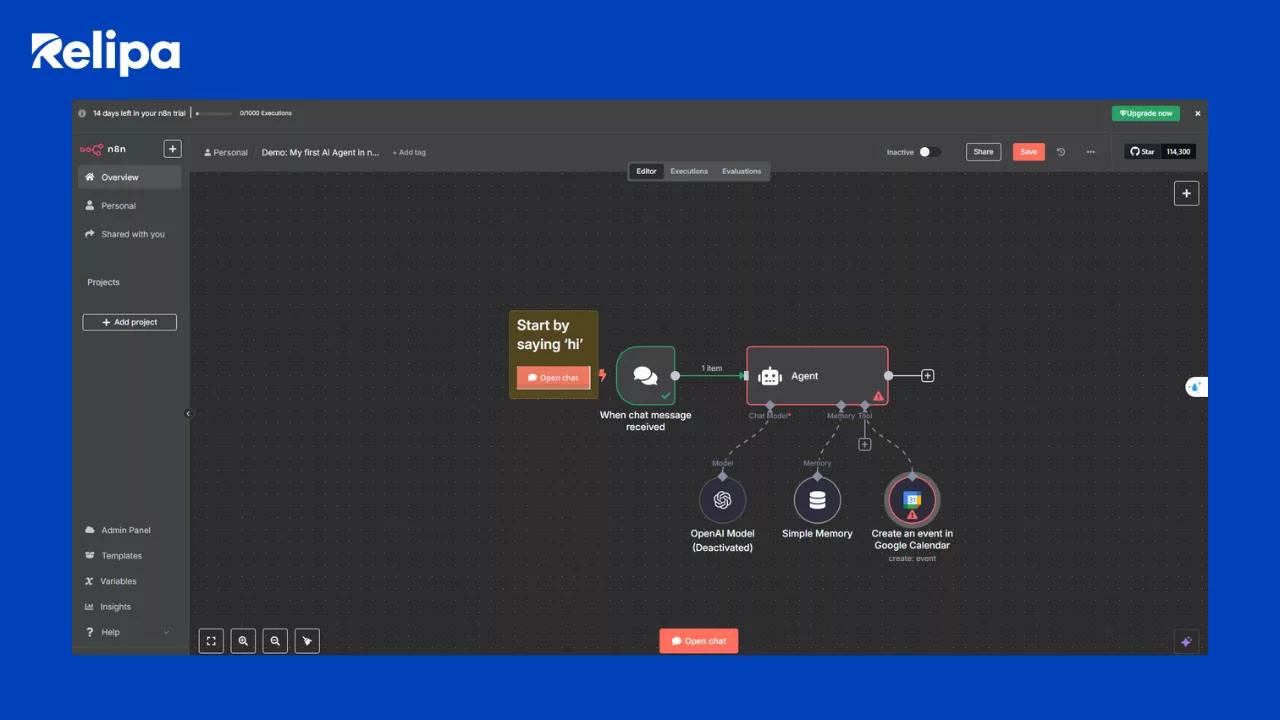Click the Memory connector diamond on the Agent
This screenshot has width=1280, height=720.
841,405
